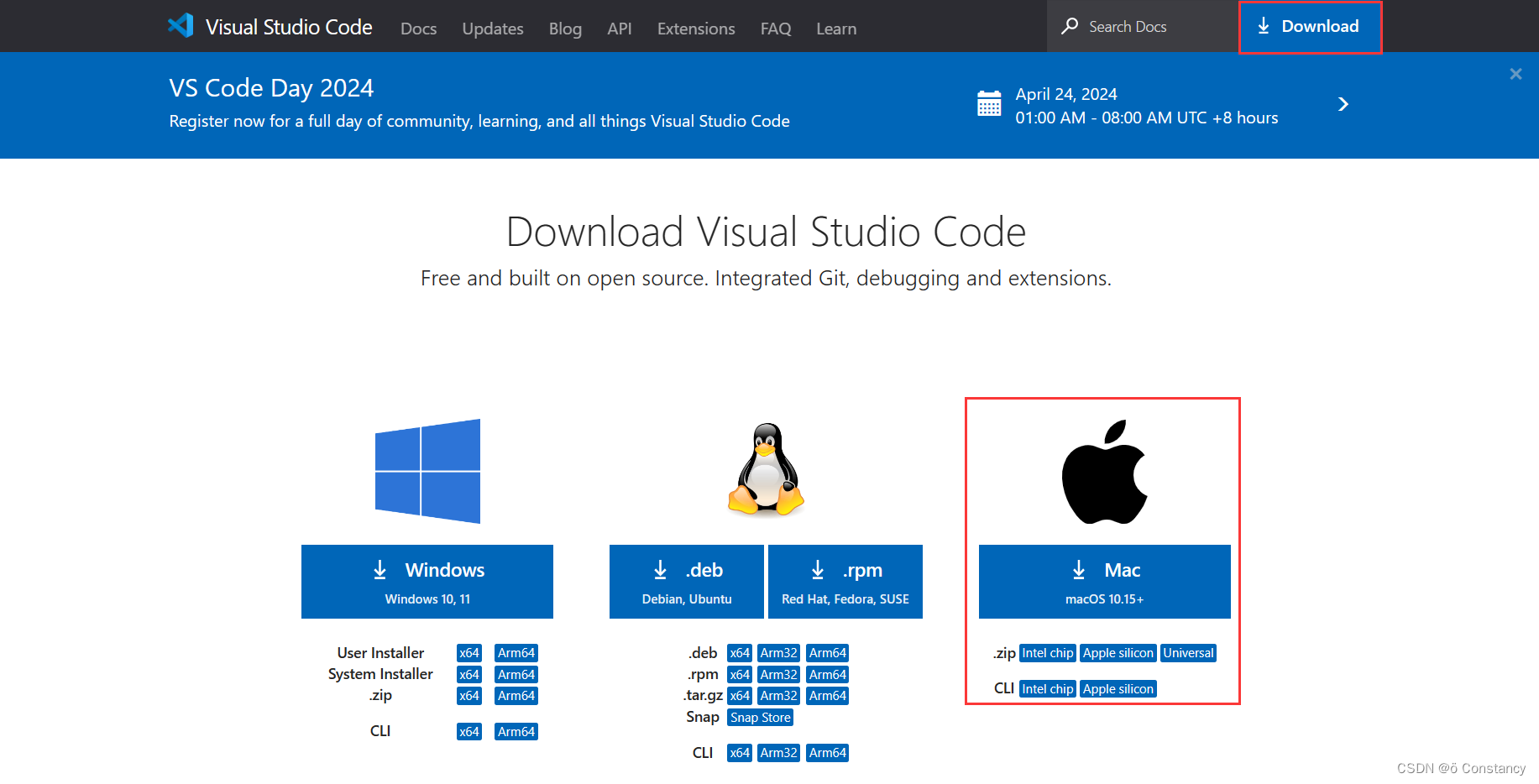
Task: Download the .rpm Red Hat package
Action: 845,582
